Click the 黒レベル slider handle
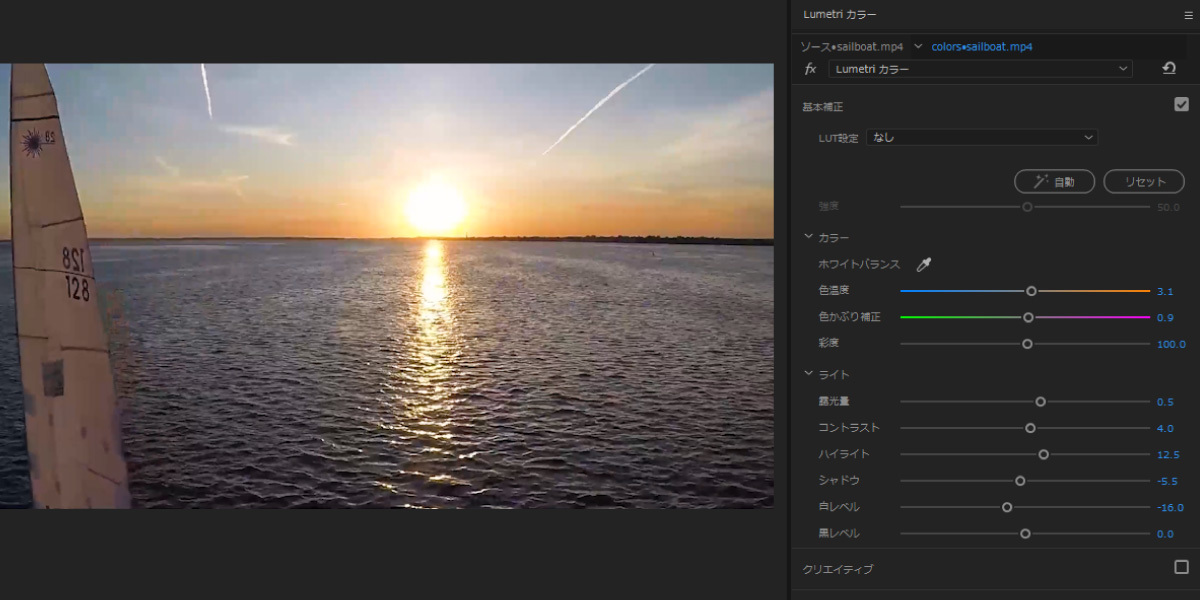 [x=1025, y=534]
